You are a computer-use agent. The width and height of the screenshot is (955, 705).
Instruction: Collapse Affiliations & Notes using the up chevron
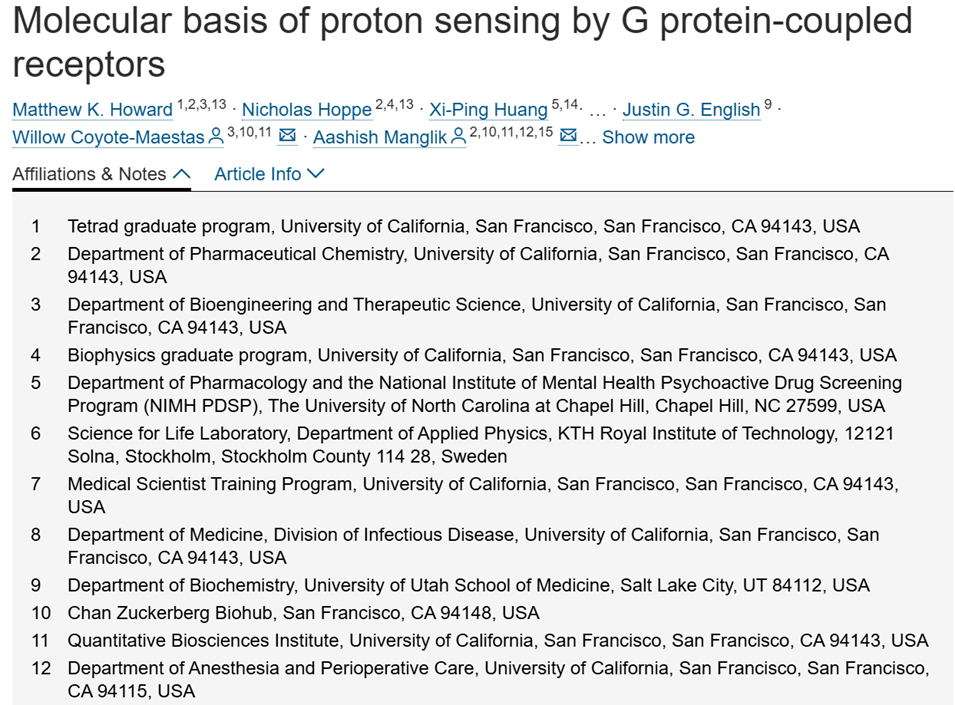click(x=181, y=174)
